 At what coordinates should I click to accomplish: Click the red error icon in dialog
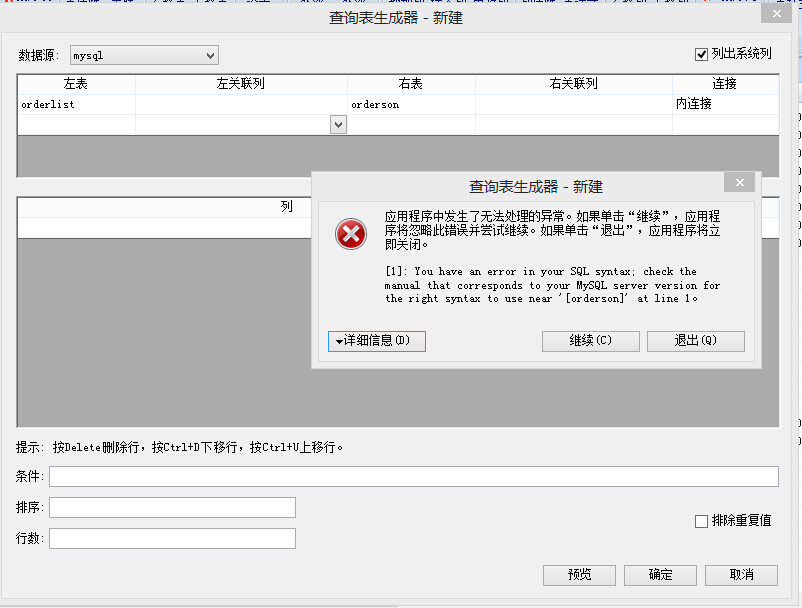(349, 233)
